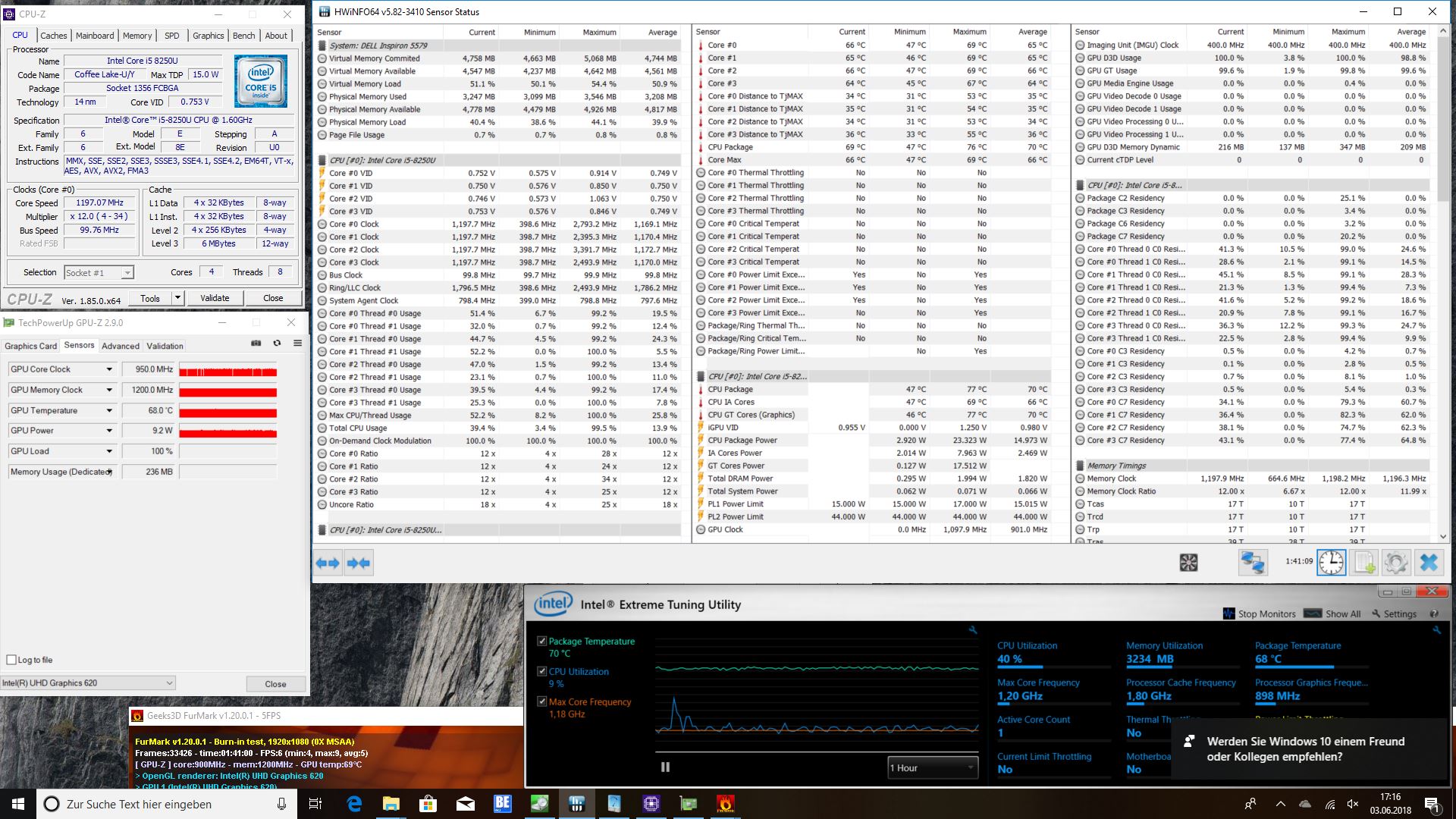Open GPU-Z Advanced tab
1456x819 pixels.
click(x=121, y=346)
